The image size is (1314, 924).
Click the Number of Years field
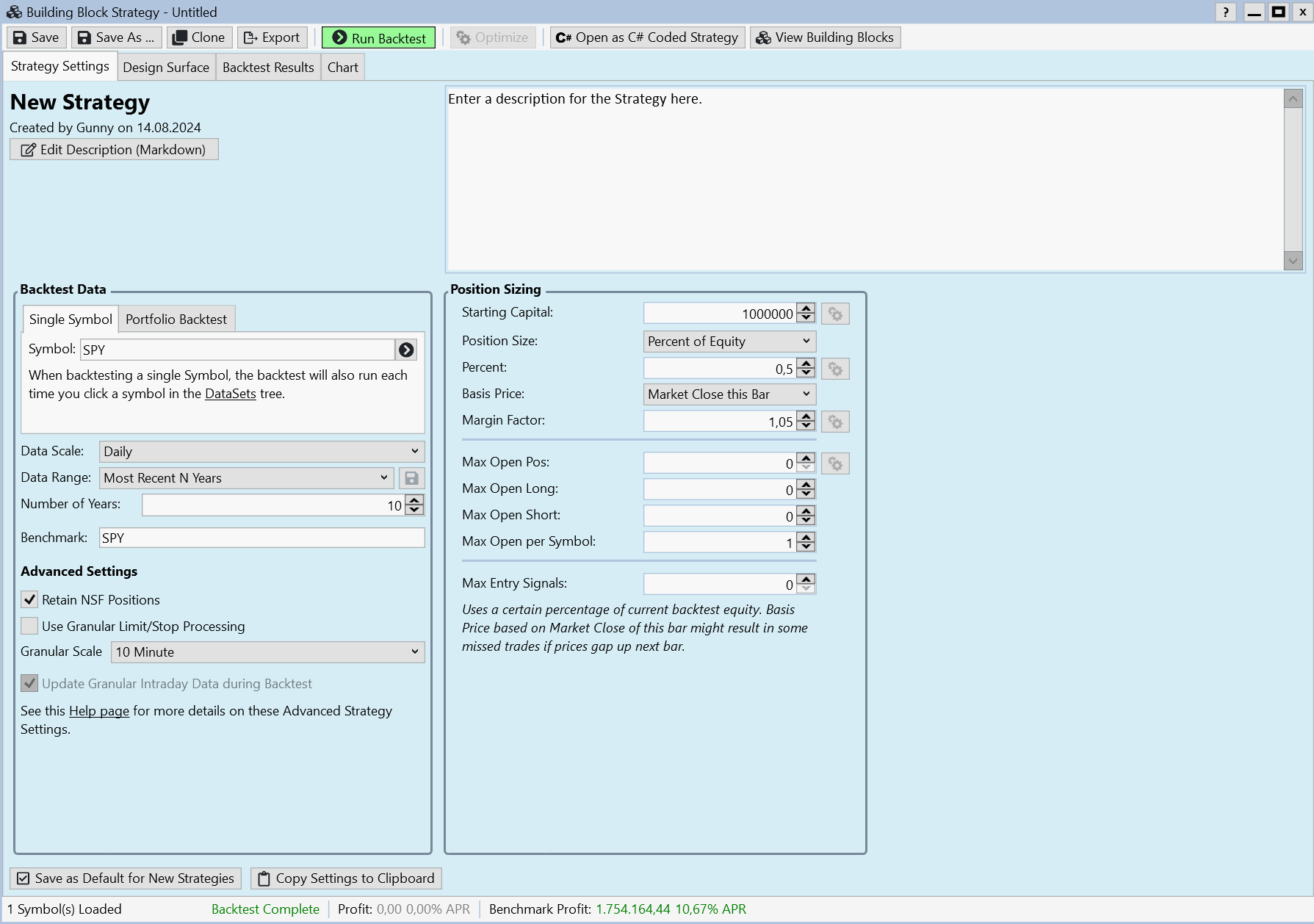point(272,505)
